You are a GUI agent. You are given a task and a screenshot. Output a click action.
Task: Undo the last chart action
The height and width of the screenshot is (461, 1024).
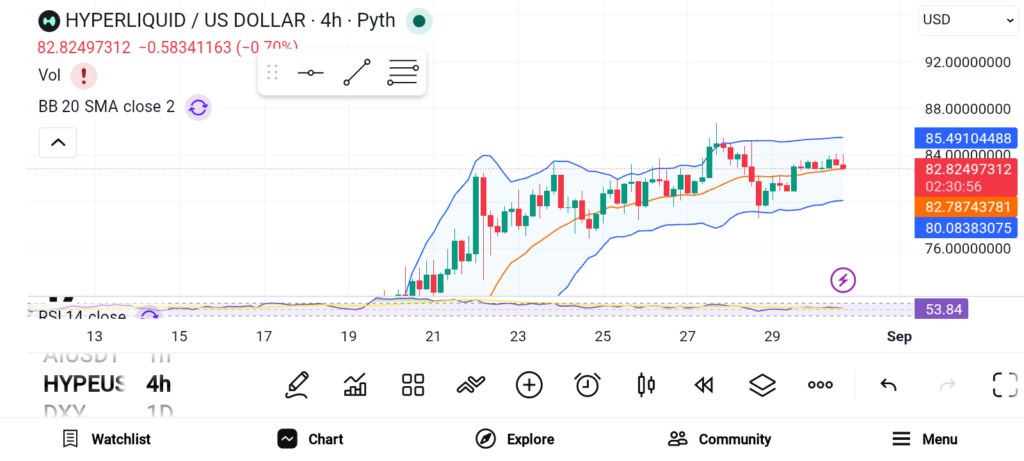click(x=888, y=385)
